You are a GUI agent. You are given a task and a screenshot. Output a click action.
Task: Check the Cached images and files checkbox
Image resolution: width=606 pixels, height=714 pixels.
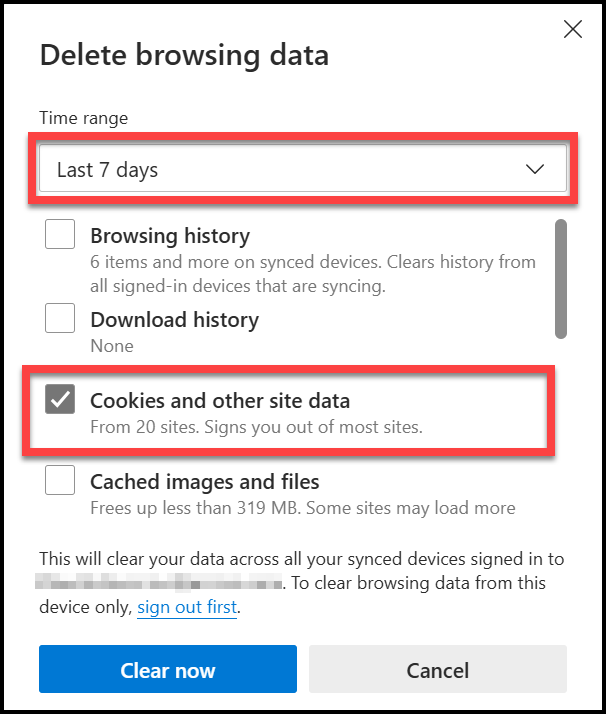(60, 481)
